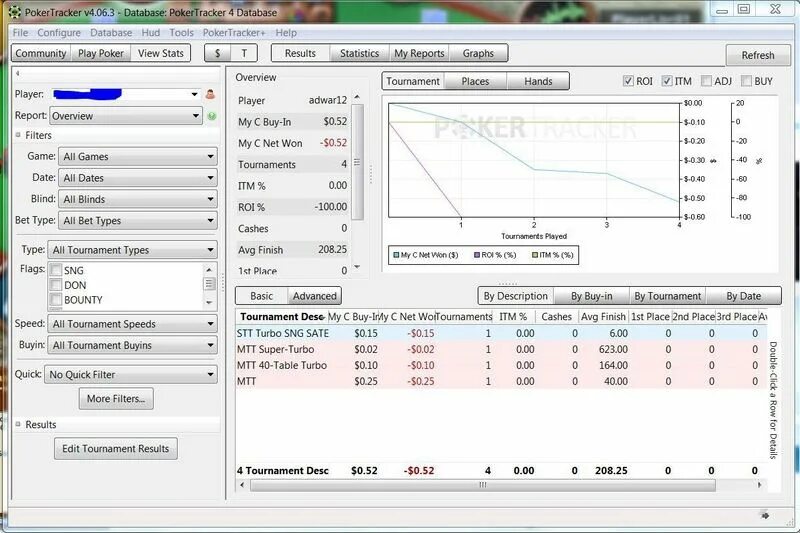
Task: Show the Tournament graph tab
Action: [x=413, y=81]
